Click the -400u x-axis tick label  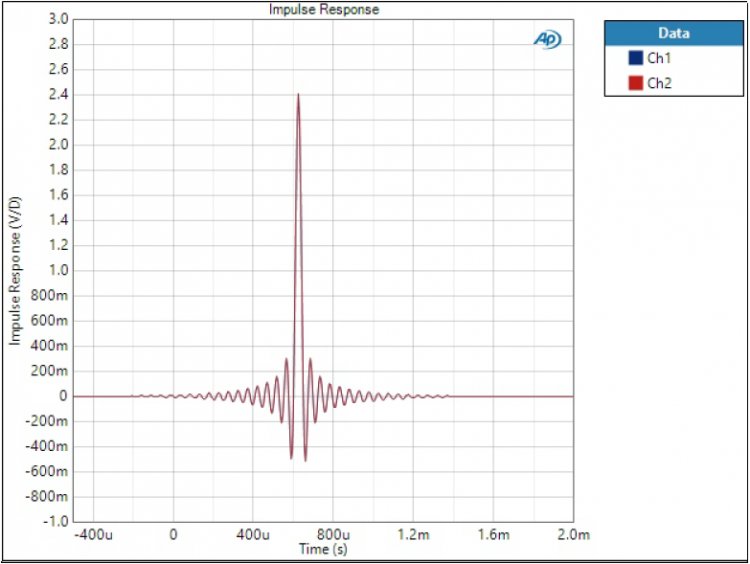(93, 534)
